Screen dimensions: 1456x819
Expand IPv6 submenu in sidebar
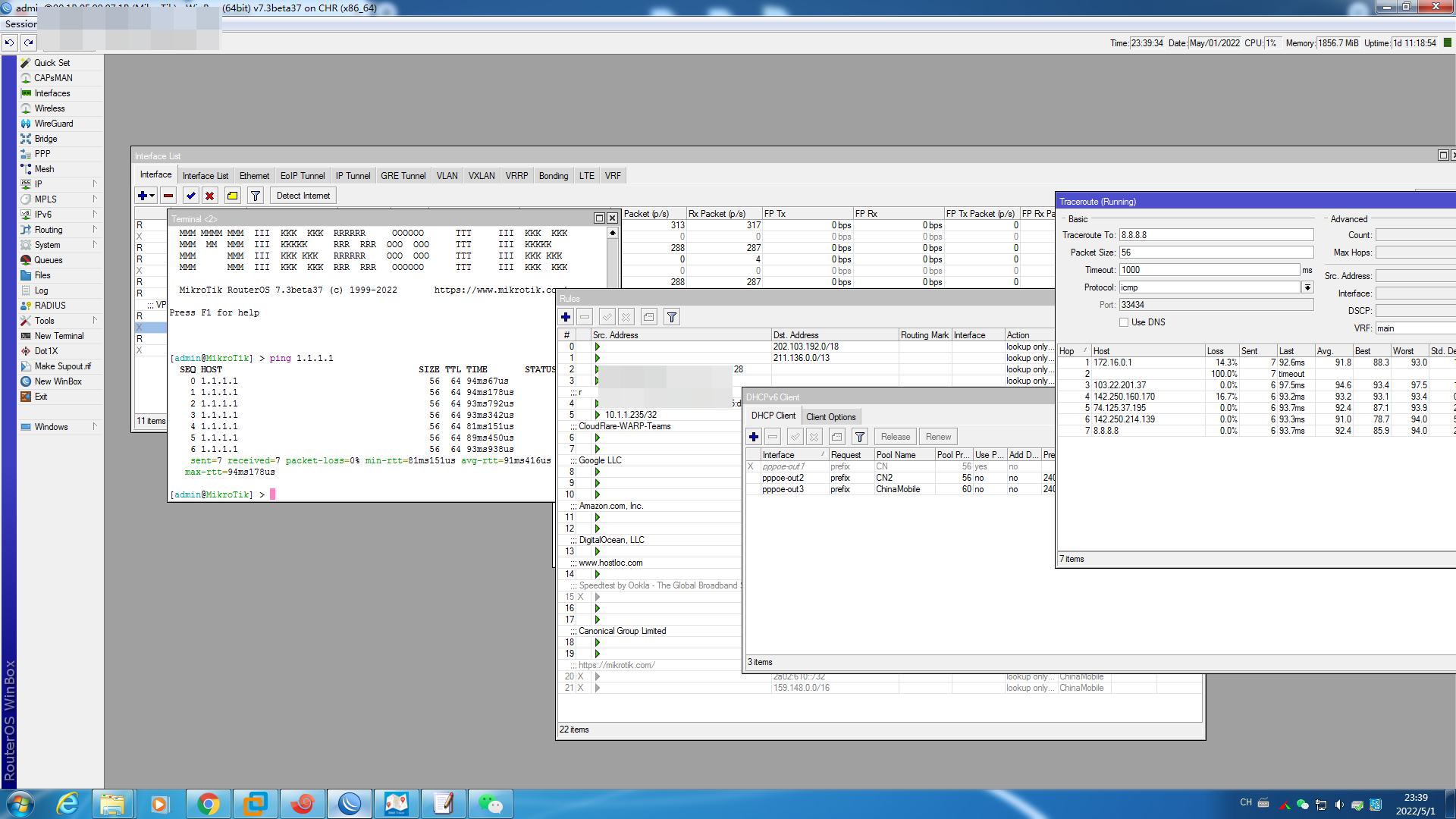[95, 215]
